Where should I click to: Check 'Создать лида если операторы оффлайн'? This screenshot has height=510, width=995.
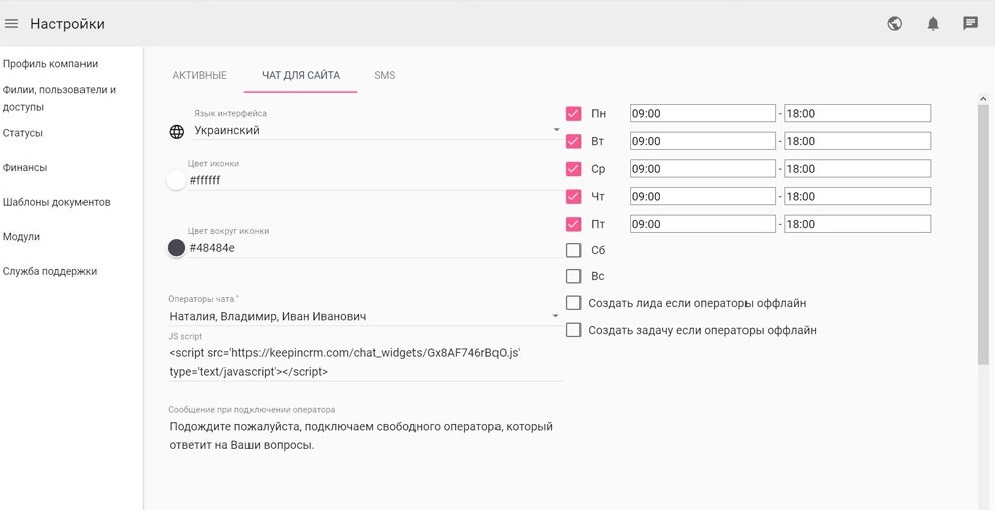coord(573,303)
